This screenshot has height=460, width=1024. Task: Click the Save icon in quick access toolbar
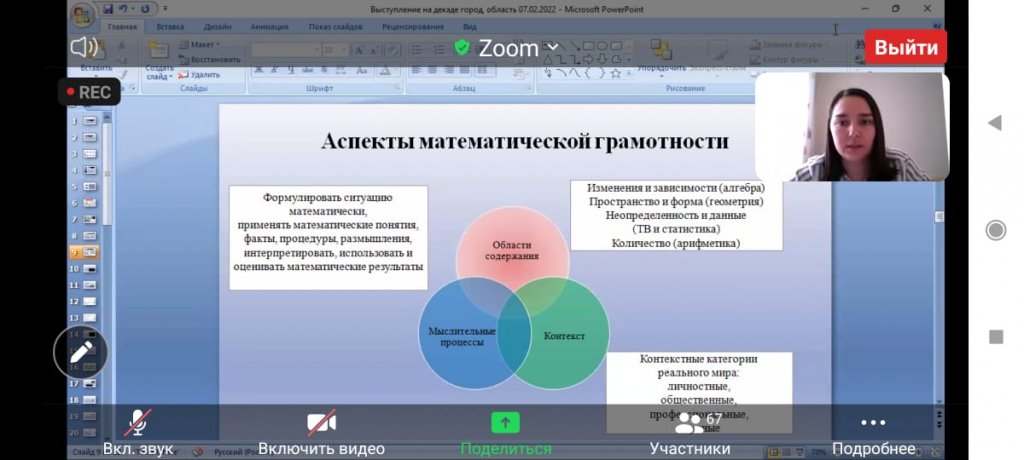106,9
